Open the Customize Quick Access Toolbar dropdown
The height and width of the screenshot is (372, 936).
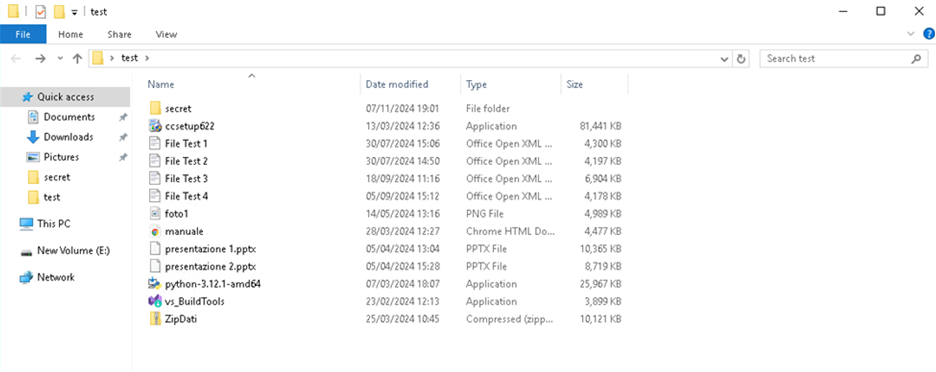[74, 12]
